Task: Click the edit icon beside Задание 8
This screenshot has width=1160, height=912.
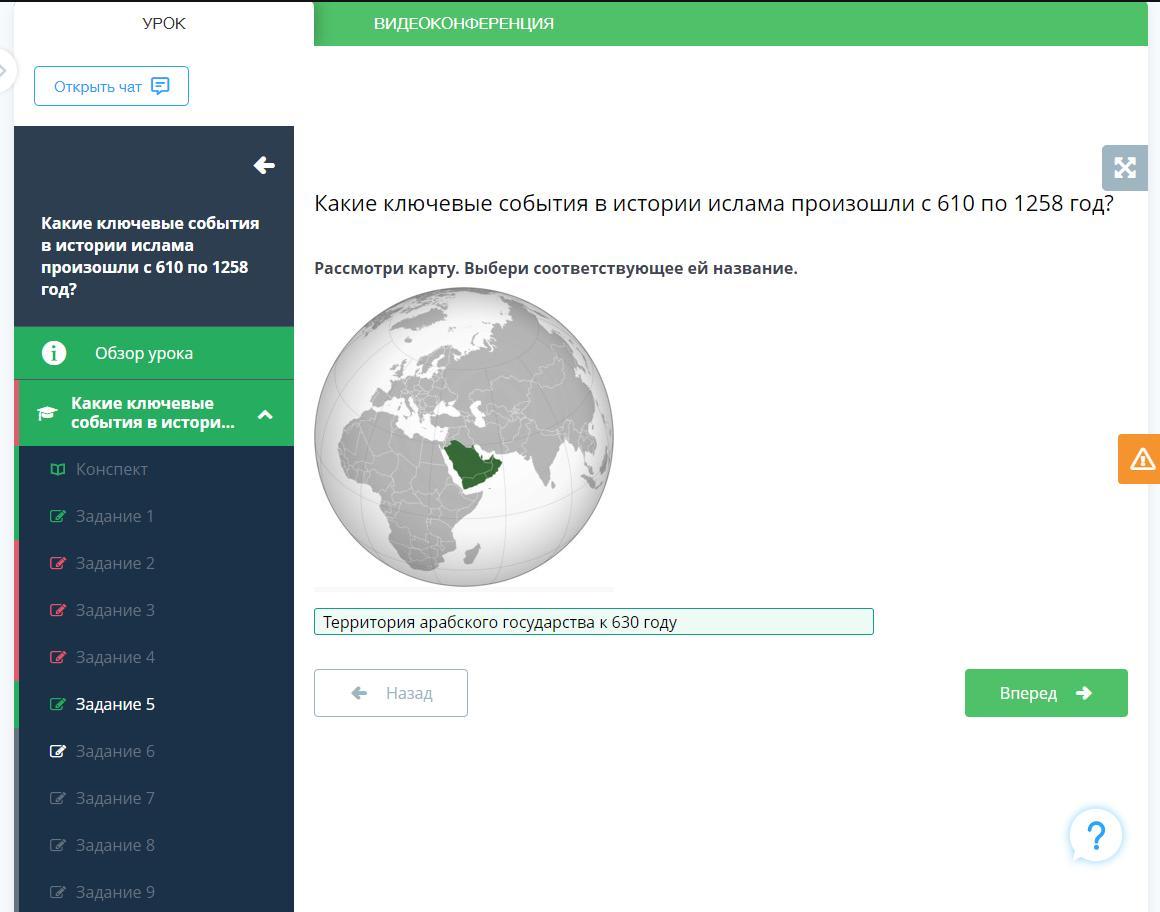Action: click(58, 845)
